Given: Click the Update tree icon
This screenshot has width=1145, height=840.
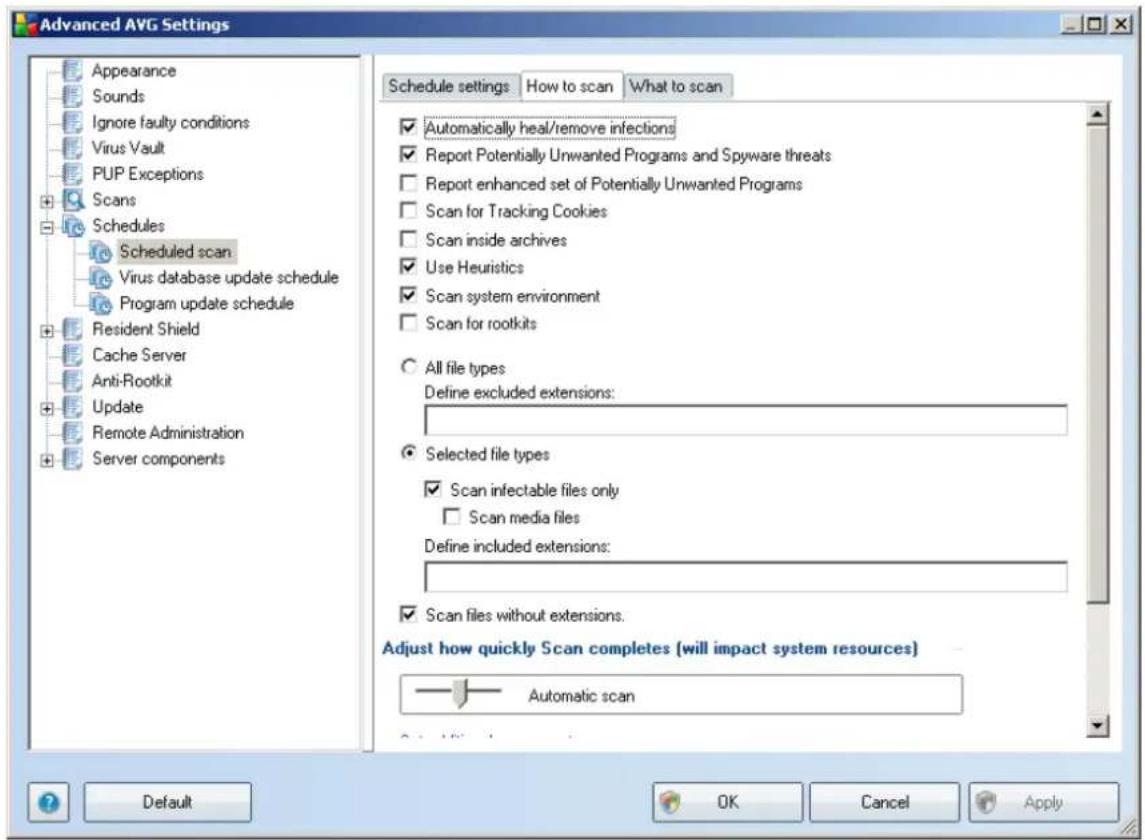Looking at the screenshot, I should pos(72,407).
